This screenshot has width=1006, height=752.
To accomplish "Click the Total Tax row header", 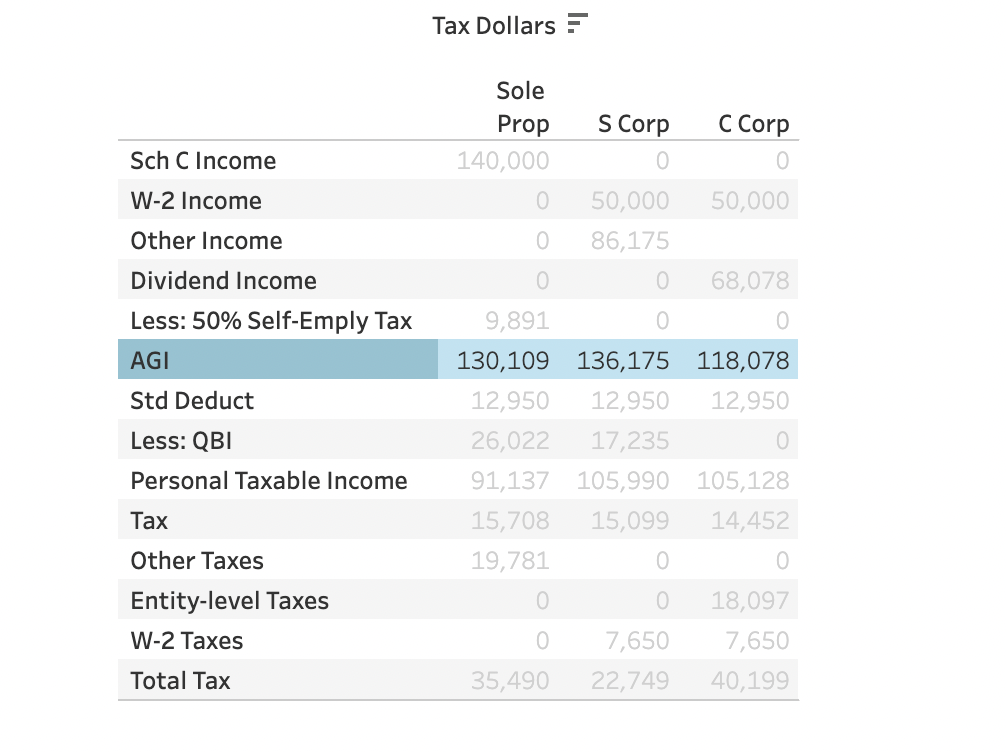I will tap(180, 681).
